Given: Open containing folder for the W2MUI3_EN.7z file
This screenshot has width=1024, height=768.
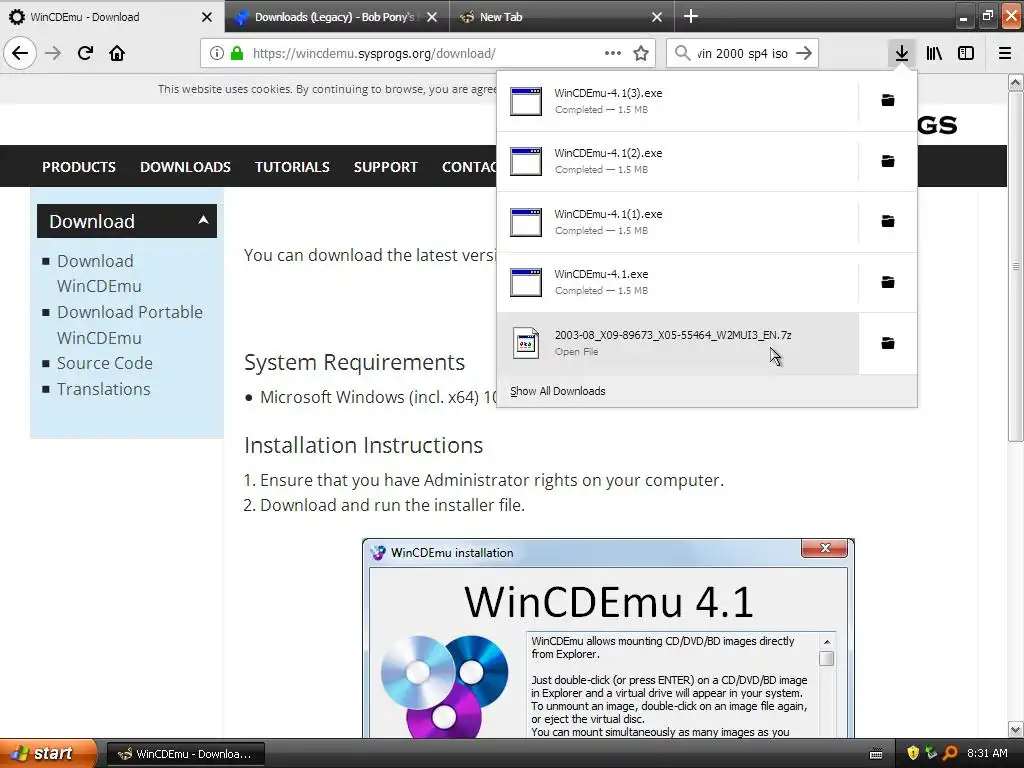Looking at the screenshot, I should [888, 344].
